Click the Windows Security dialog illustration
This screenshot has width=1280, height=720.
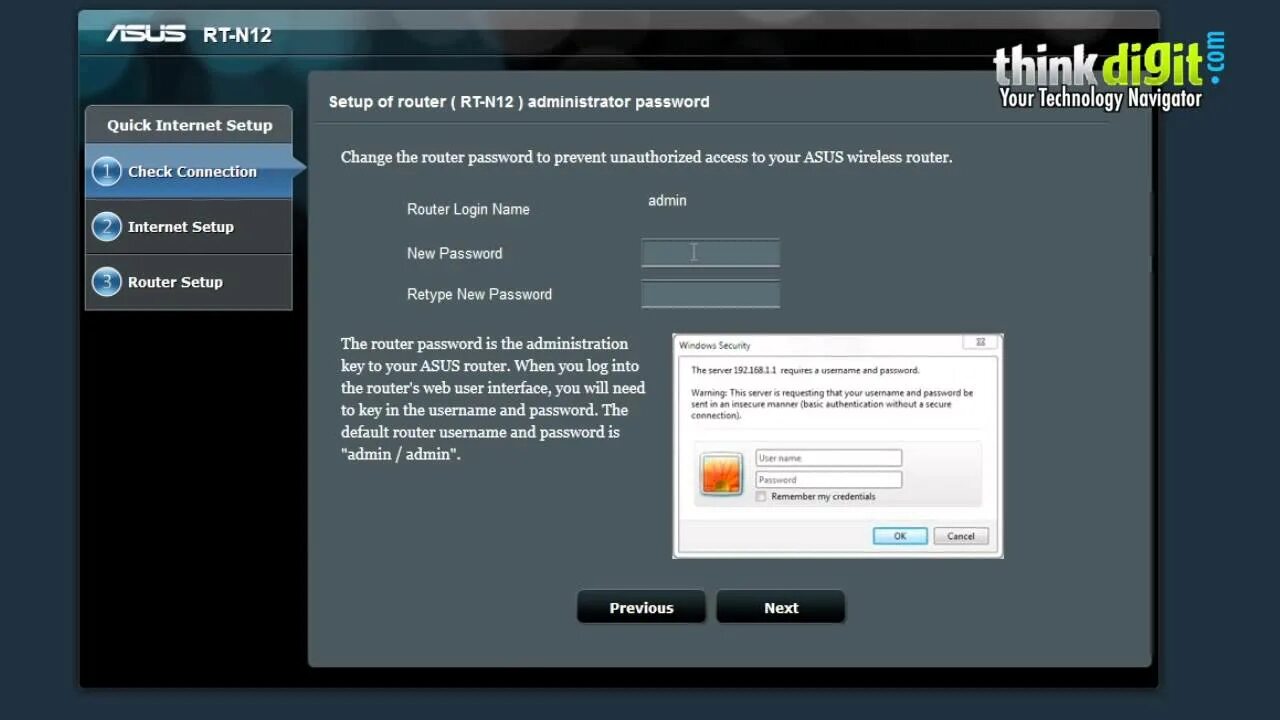[838, 446]
